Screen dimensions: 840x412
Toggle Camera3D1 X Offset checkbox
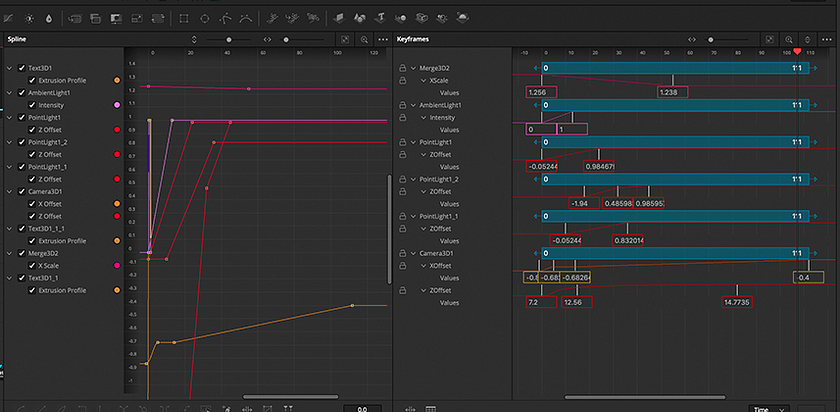(x=32, y=204)
